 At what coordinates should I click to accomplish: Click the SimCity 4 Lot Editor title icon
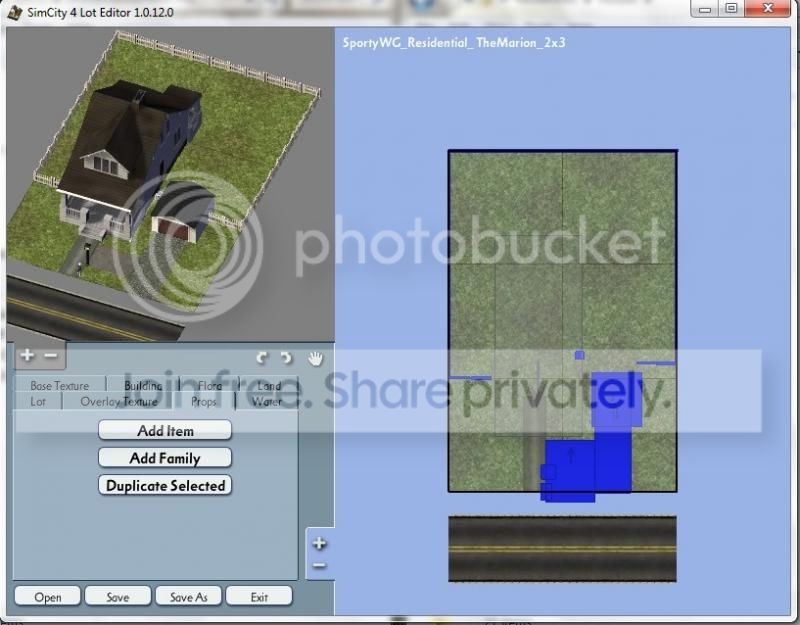tap(14, 12)
